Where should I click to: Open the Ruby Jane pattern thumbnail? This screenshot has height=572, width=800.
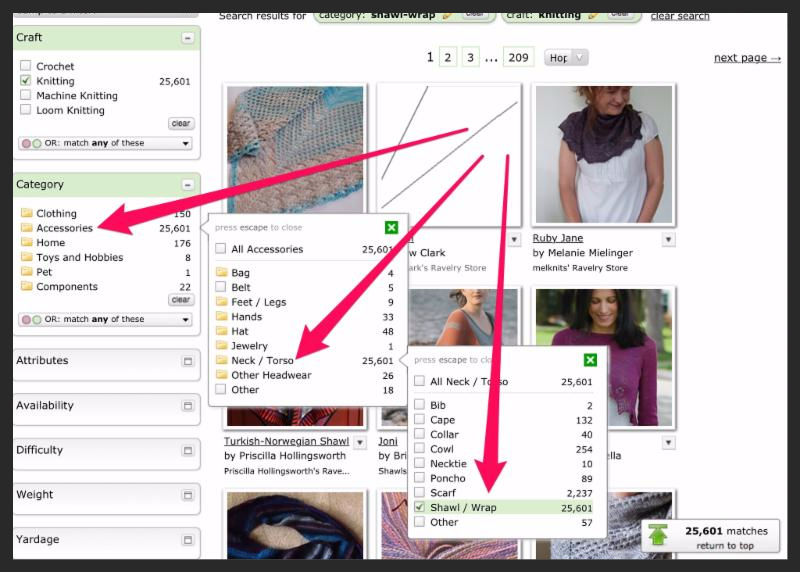coord(603,155)
